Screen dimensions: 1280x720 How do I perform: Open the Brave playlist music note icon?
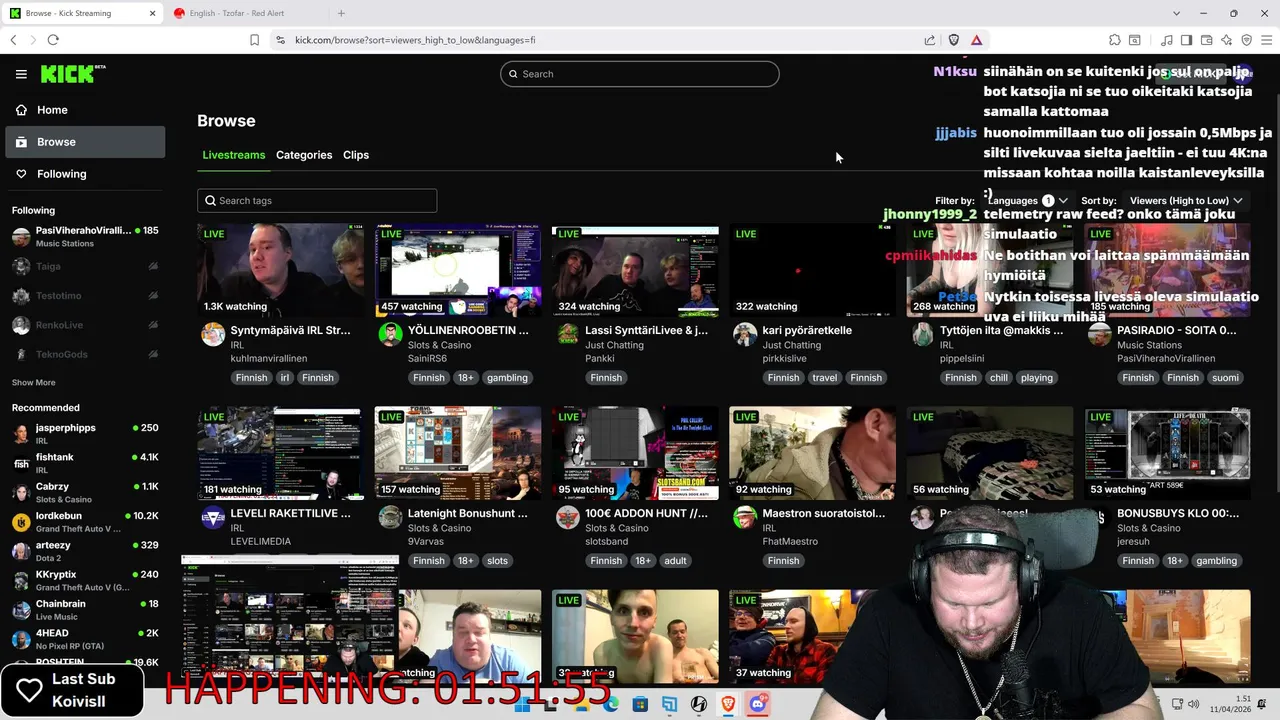click(1167, 40)
